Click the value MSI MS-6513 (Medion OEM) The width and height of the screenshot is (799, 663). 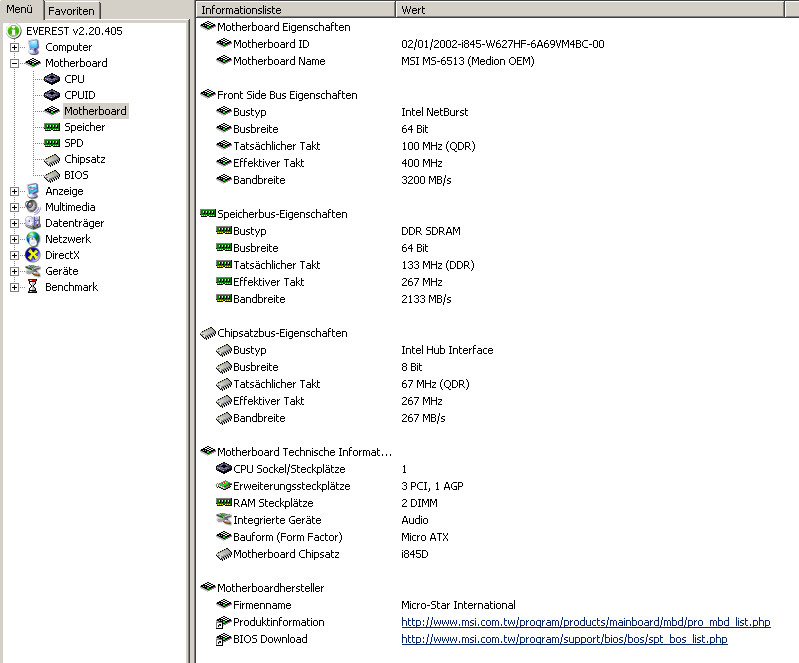click(x=467, y=61)
